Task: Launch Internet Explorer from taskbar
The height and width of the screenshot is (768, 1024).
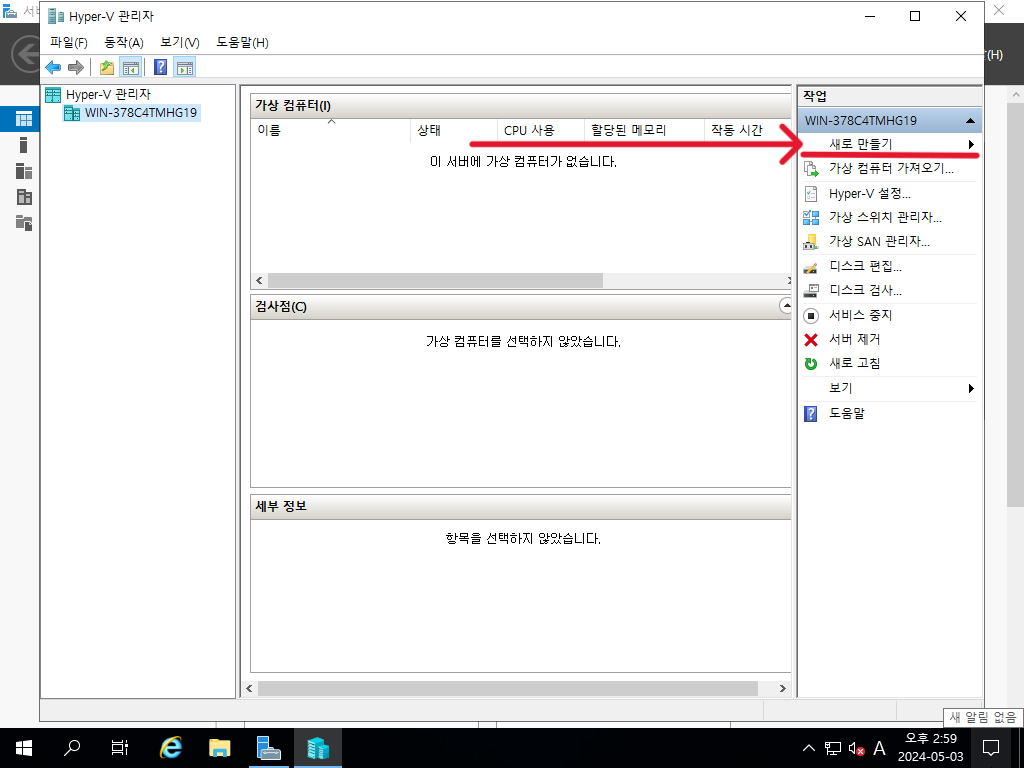Action: click(171, 748)
